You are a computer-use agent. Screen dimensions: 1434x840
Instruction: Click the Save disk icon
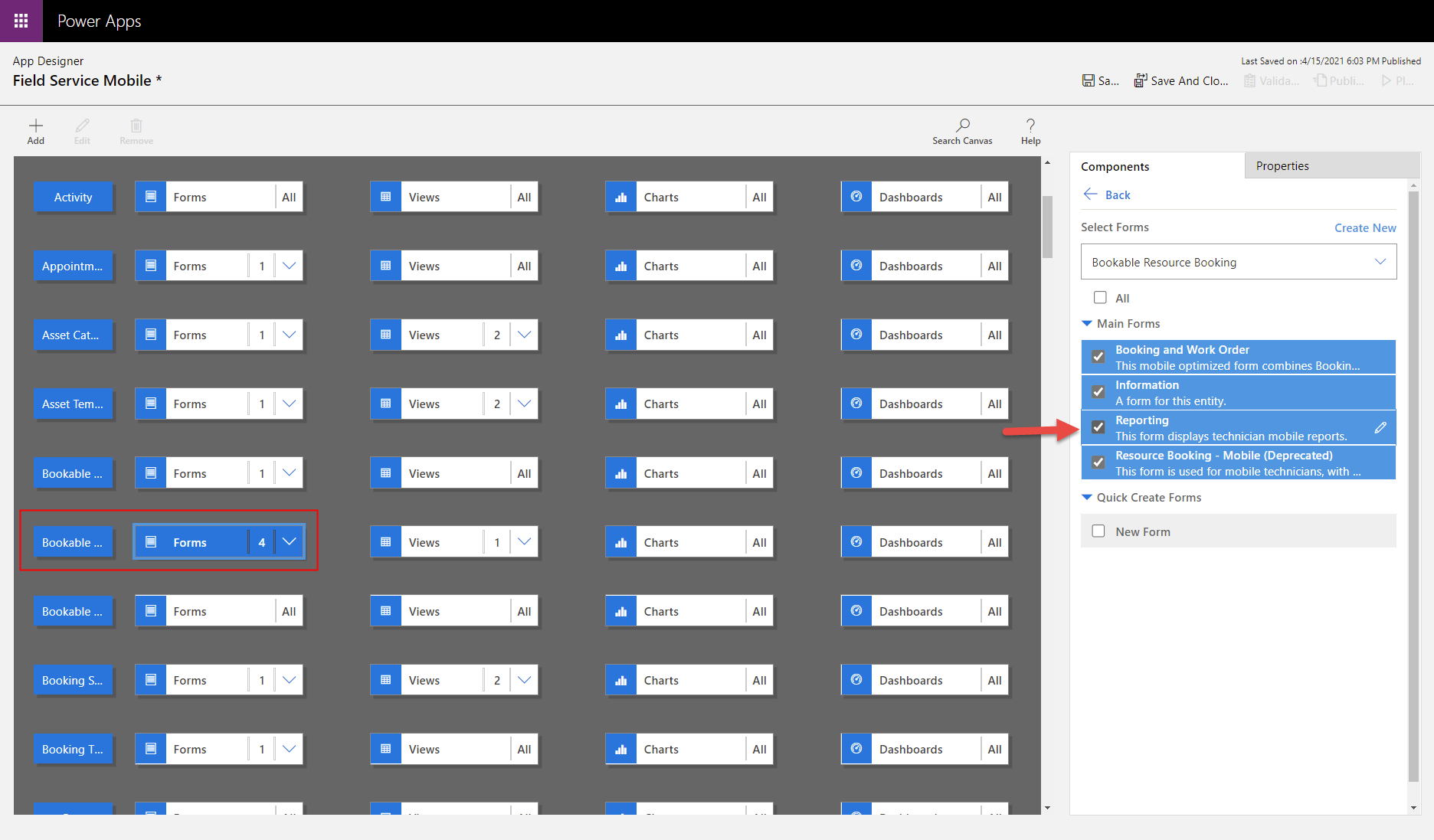(1088, 80)
